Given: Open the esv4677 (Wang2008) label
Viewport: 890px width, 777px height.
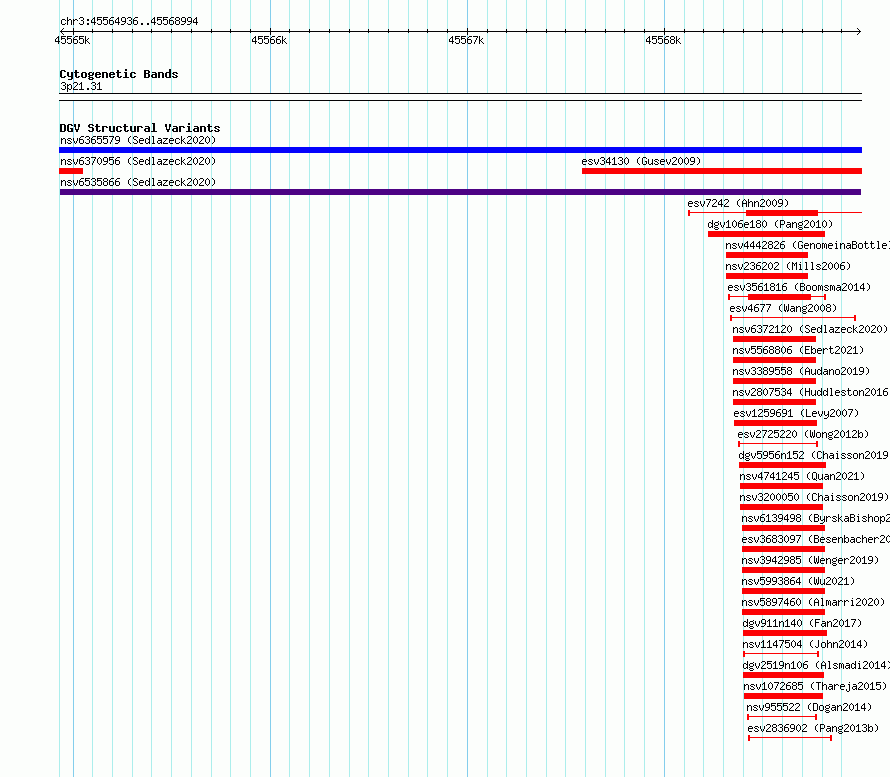Looking at the screenshot, I should (783, 308).
